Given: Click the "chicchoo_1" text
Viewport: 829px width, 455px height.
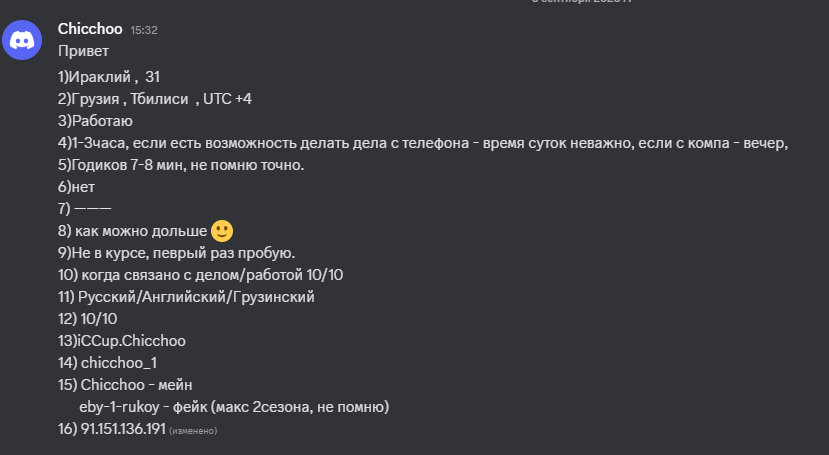Looking at the screenshot, I should click(x=119, y=363).
